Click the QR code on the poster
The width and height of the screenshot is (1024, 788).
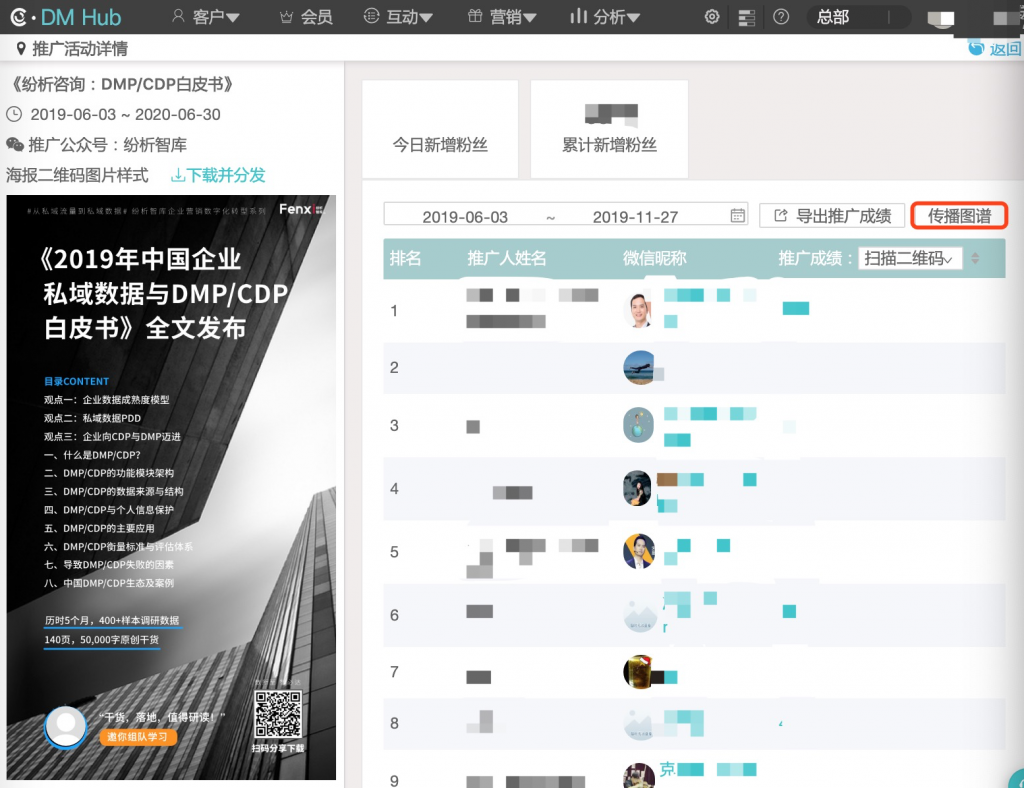pos(277,714)
